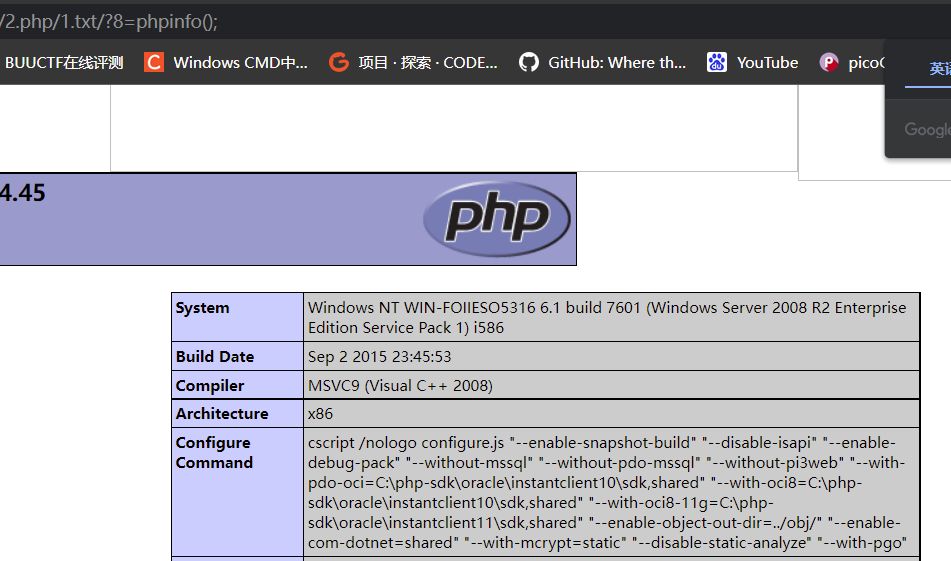Image resolution: width=951 pixels, height=561 pixels.
Task: Open the Windows CMD bookmark
Action: [x=240, y=63]
